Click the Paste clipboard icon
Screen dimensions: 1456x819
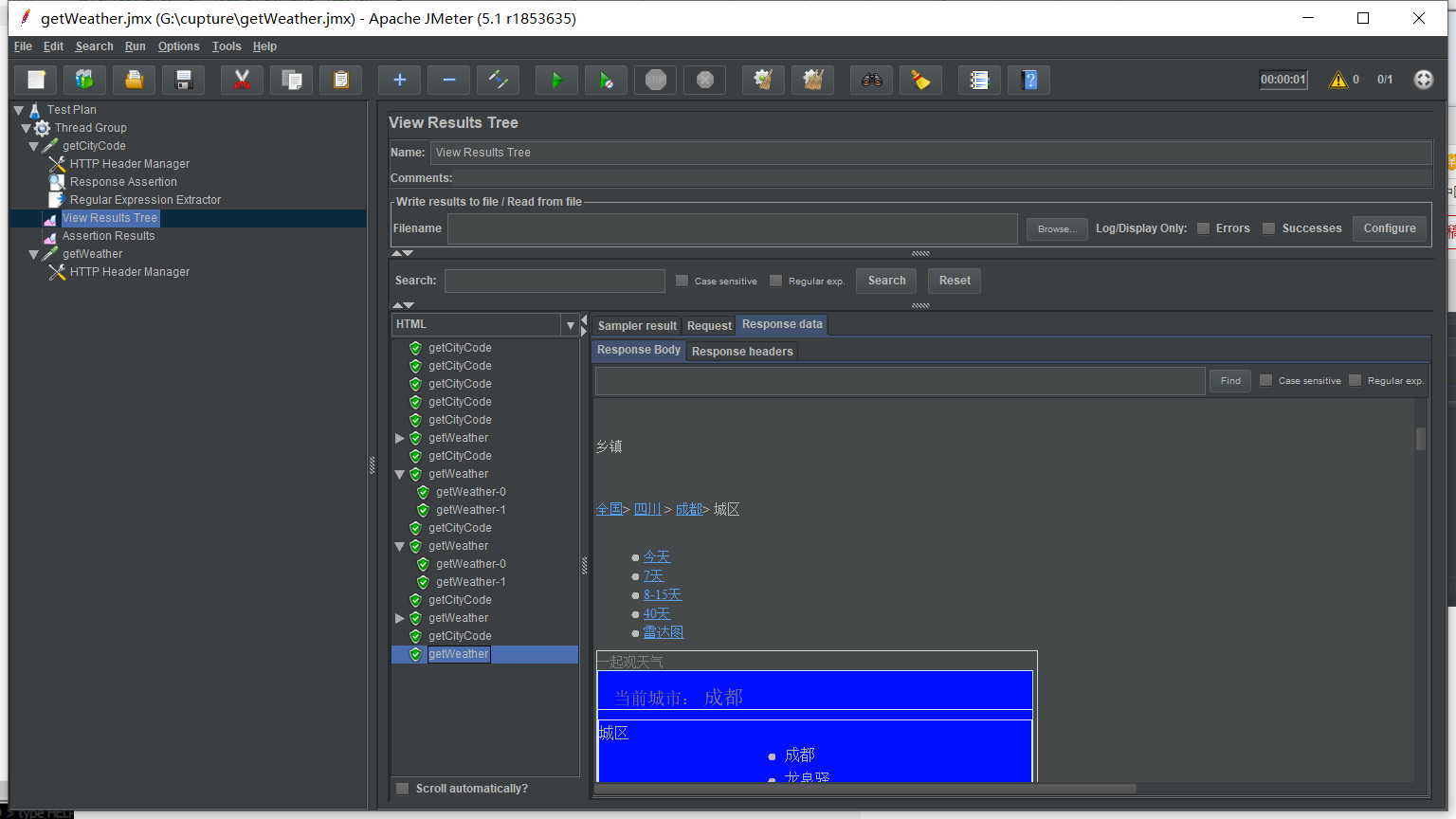[341, 80]
